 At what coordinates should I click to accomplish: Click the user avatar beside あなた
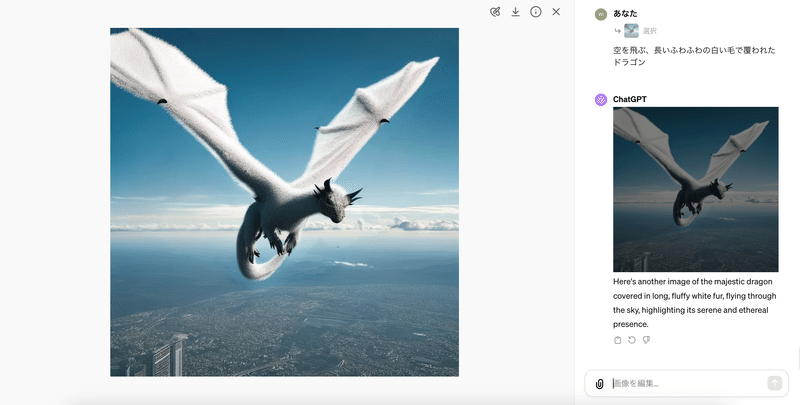pos(601,14)
